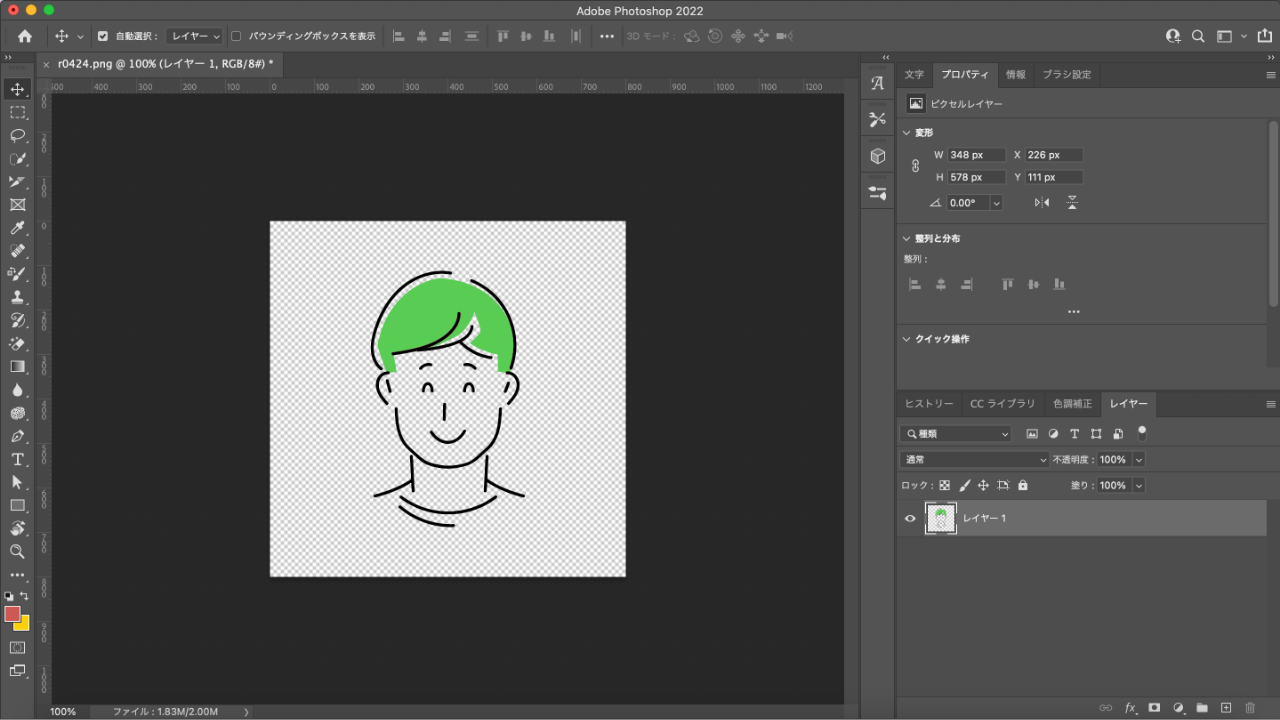Toggle width-height link chain icon
1280x720 pixels.
tap(915, 166)
